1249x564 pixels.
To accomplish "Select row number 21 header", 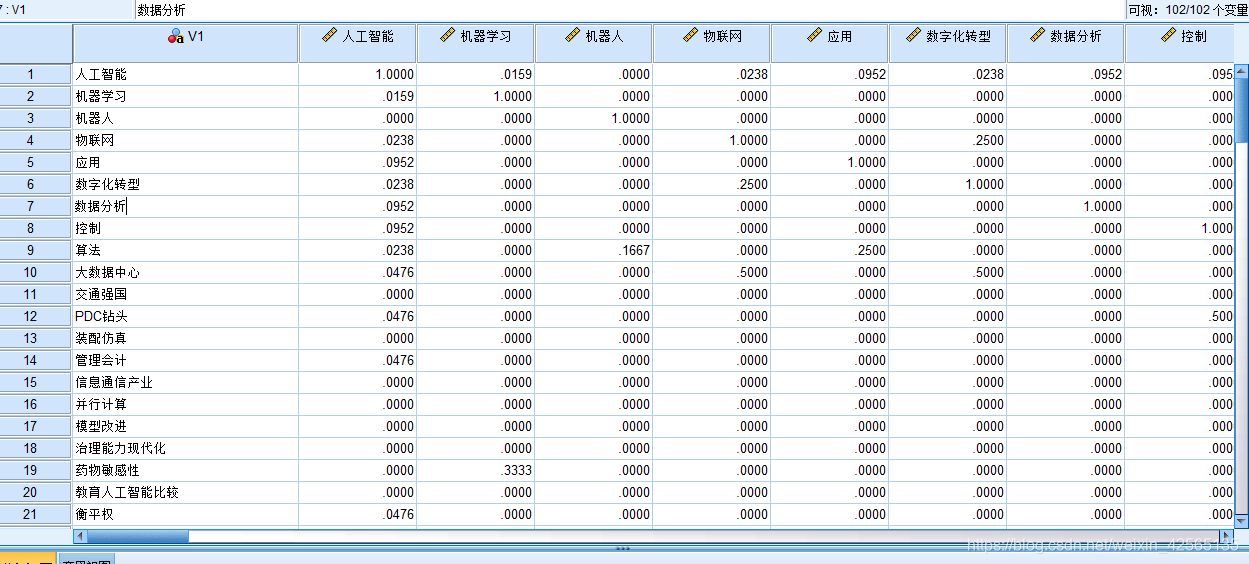I will click(36, 514).
